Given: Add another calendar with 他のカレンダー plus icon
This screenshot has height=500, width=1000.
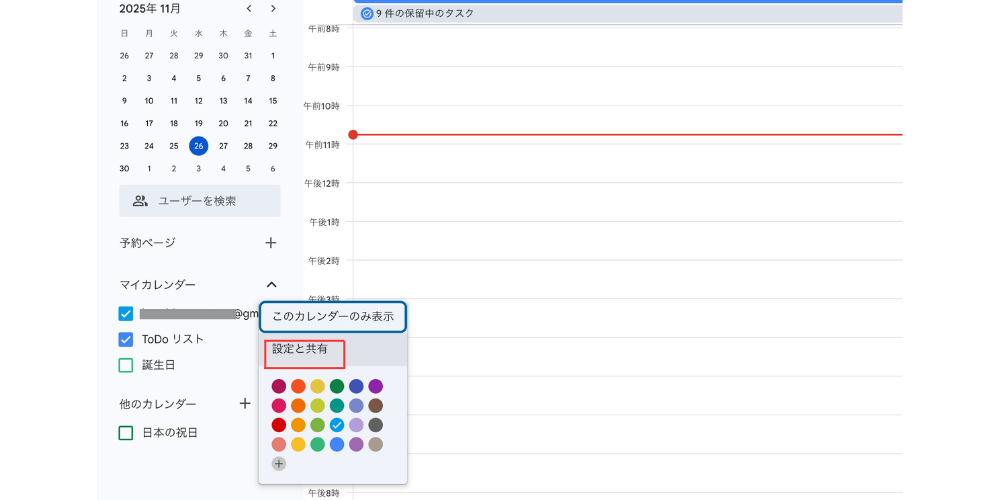Looking at the screenshot, I should coord(245,404).
